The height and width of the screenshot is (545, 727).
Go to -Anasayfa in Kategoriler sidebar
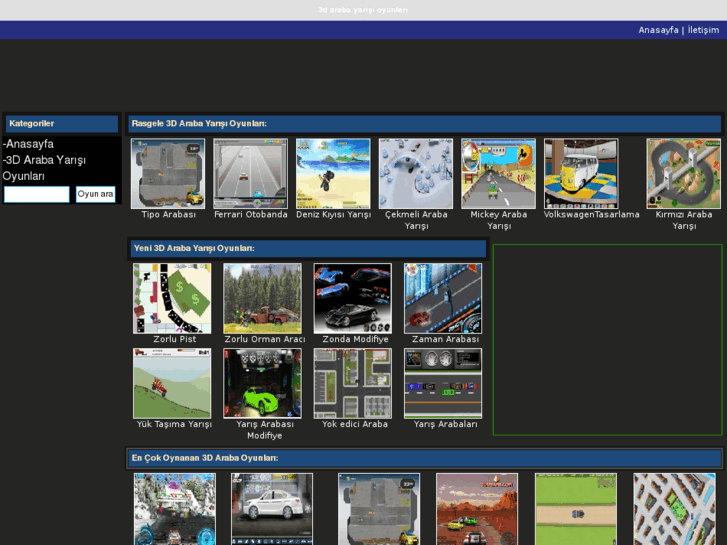point(28,144)
